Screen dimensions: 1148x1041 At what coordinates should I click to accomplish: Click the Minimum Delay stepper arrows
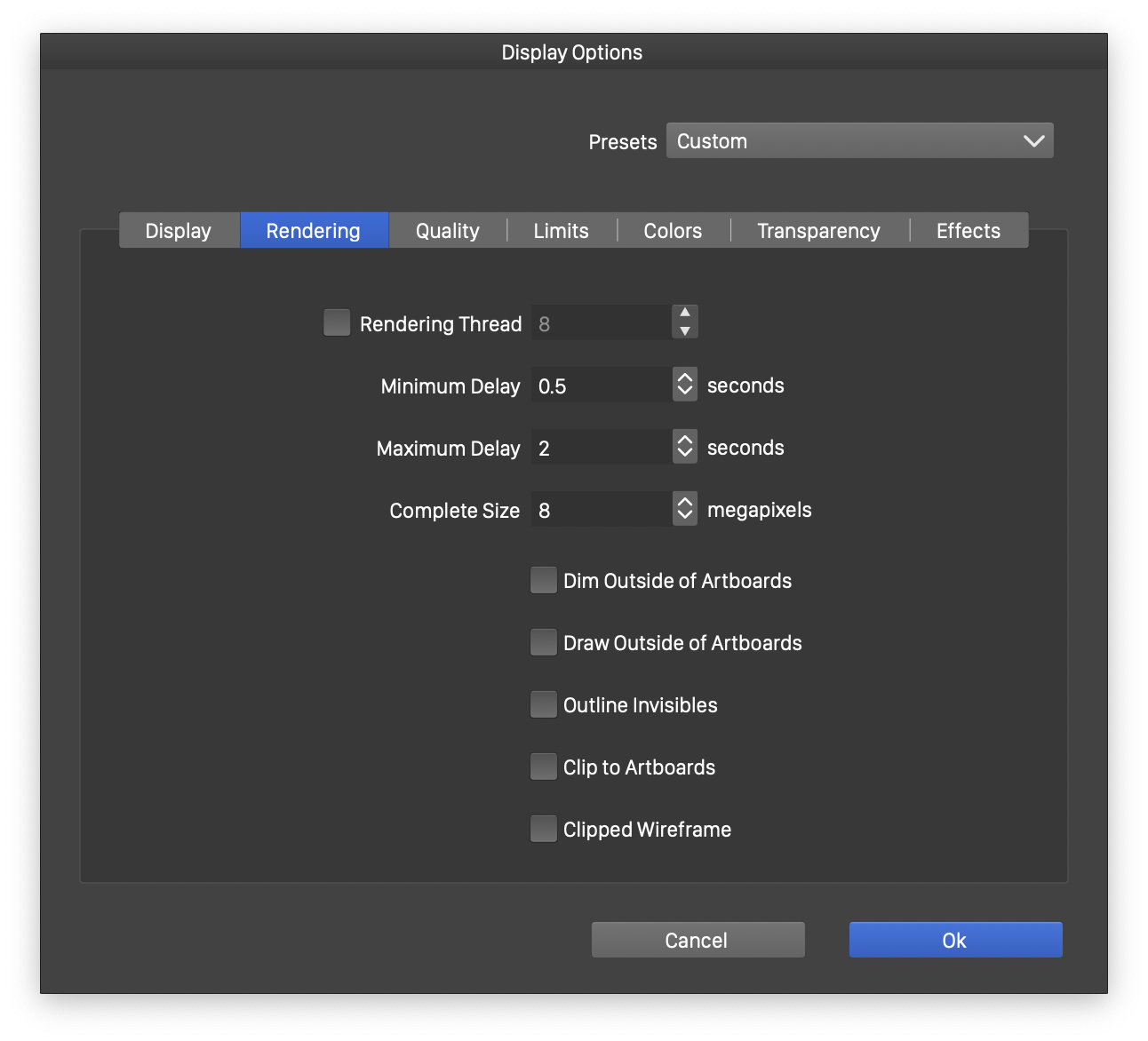point(685,385)
